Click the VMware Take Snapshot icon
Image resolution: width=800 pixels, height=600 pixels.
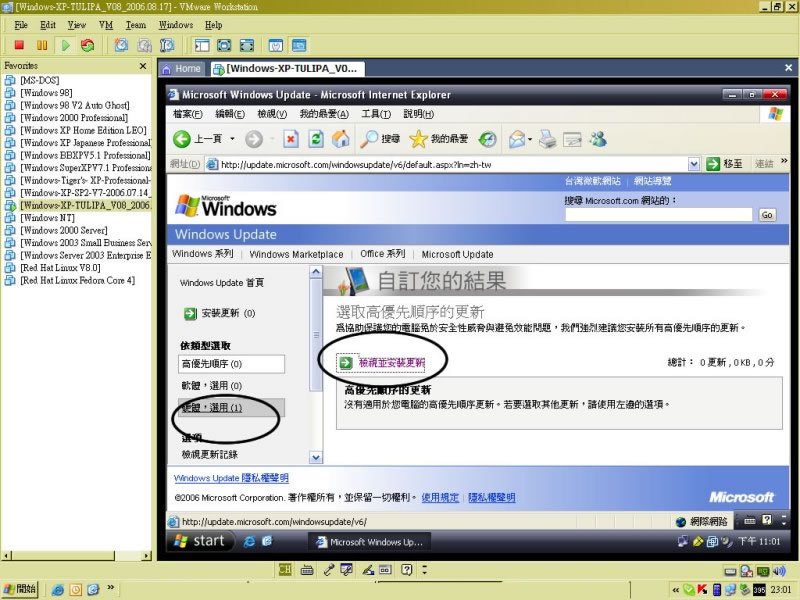(x=121, y=45)
